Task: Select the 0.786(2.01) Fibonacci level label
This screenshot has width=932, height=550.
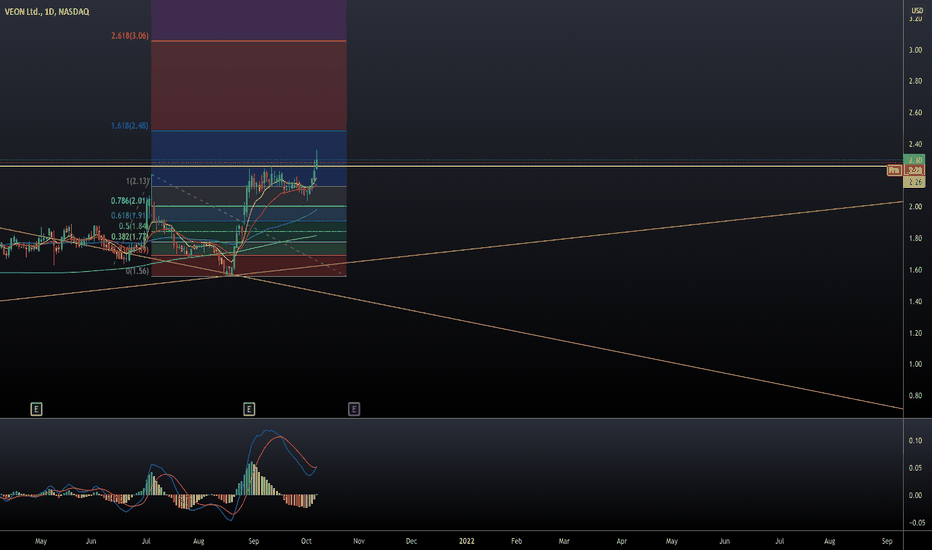Action: [130, 201]
